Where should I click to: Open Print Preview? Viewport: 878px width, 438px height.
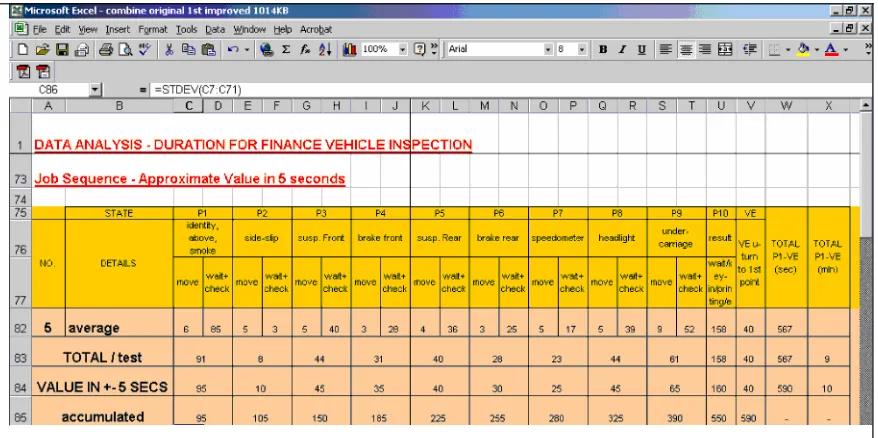[125, 50]
